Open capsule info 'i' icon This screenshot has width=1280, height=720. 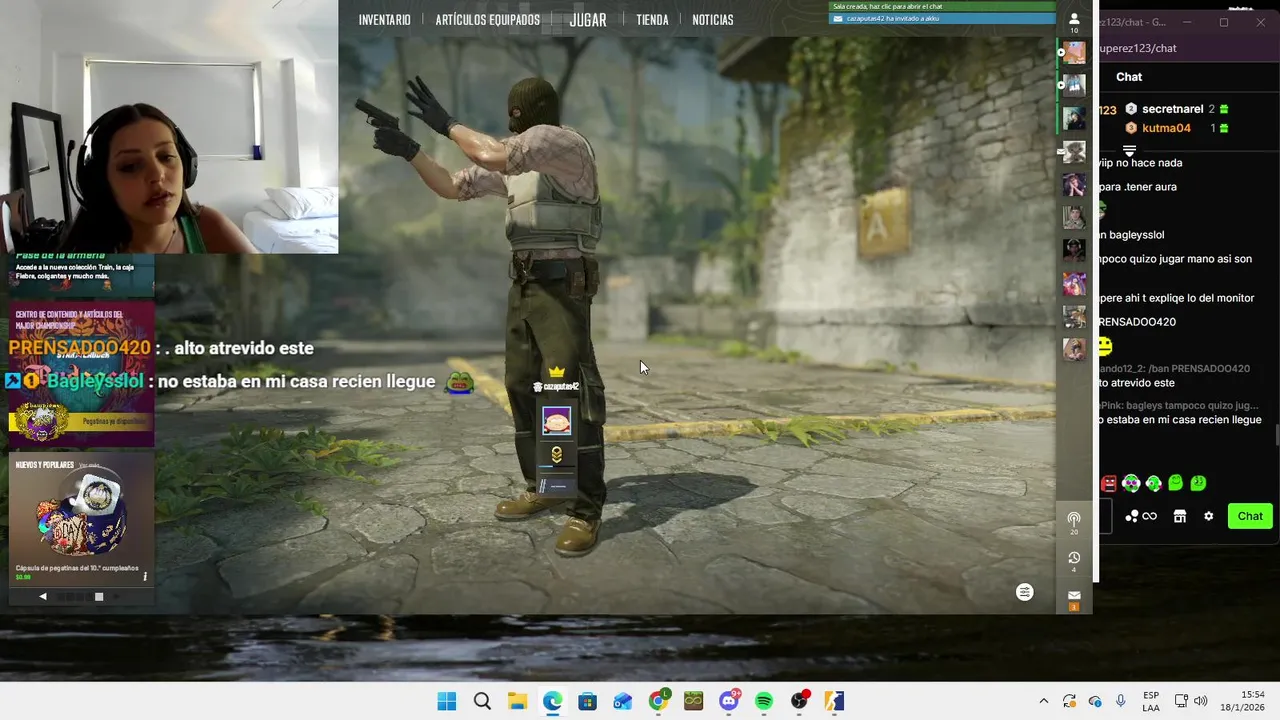[145, 576]
